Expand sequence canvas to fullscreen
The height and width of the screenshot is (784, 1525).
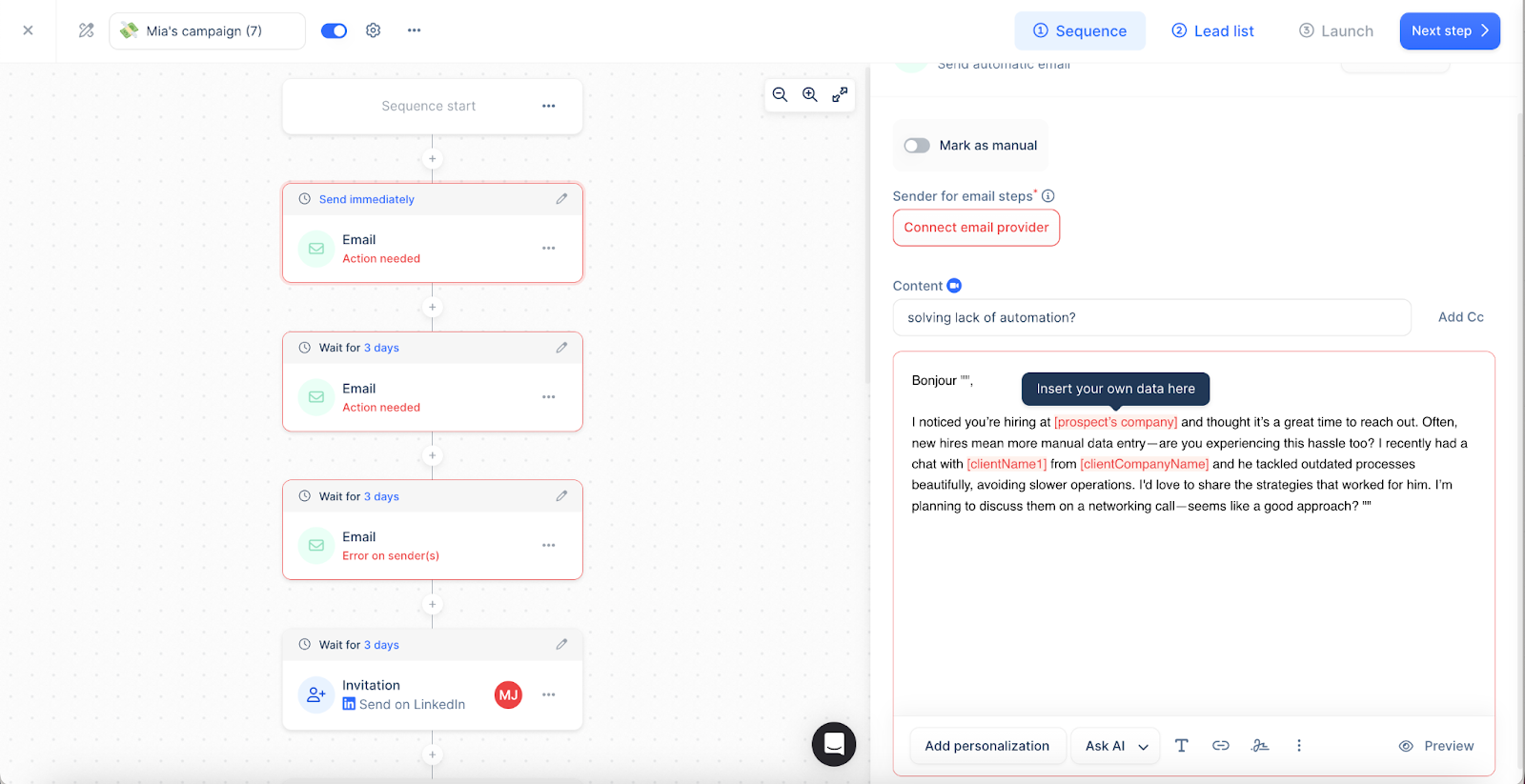840,94
